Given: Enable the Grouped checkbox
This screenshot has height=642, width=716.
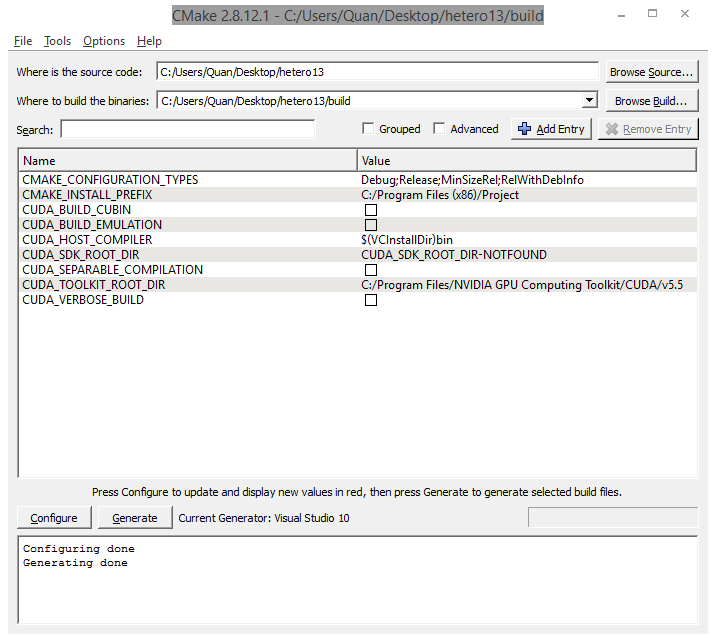Looking at the screenshot, I should click(368, 129).
